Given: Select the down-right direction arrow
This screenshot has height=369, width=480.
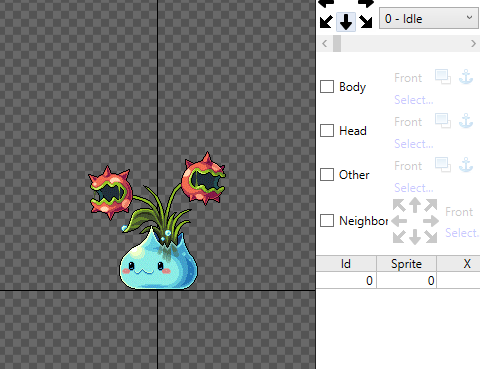Looking at the screenshot, I should tap(366, 22).
